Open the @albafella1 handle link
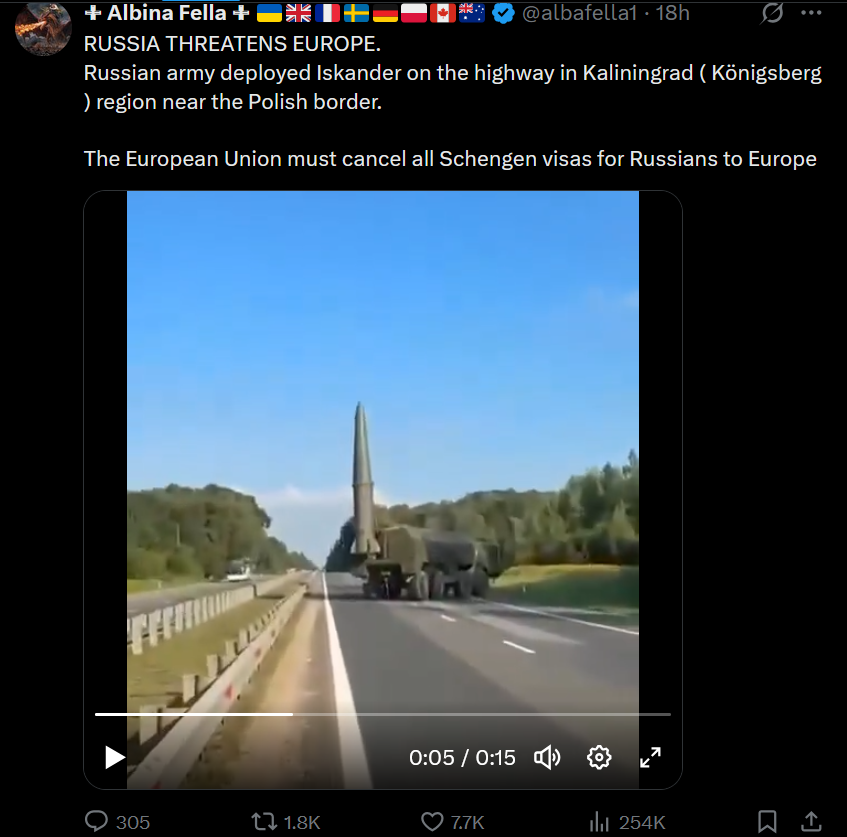This screenshot has width=847, height=837. (580, 13)
